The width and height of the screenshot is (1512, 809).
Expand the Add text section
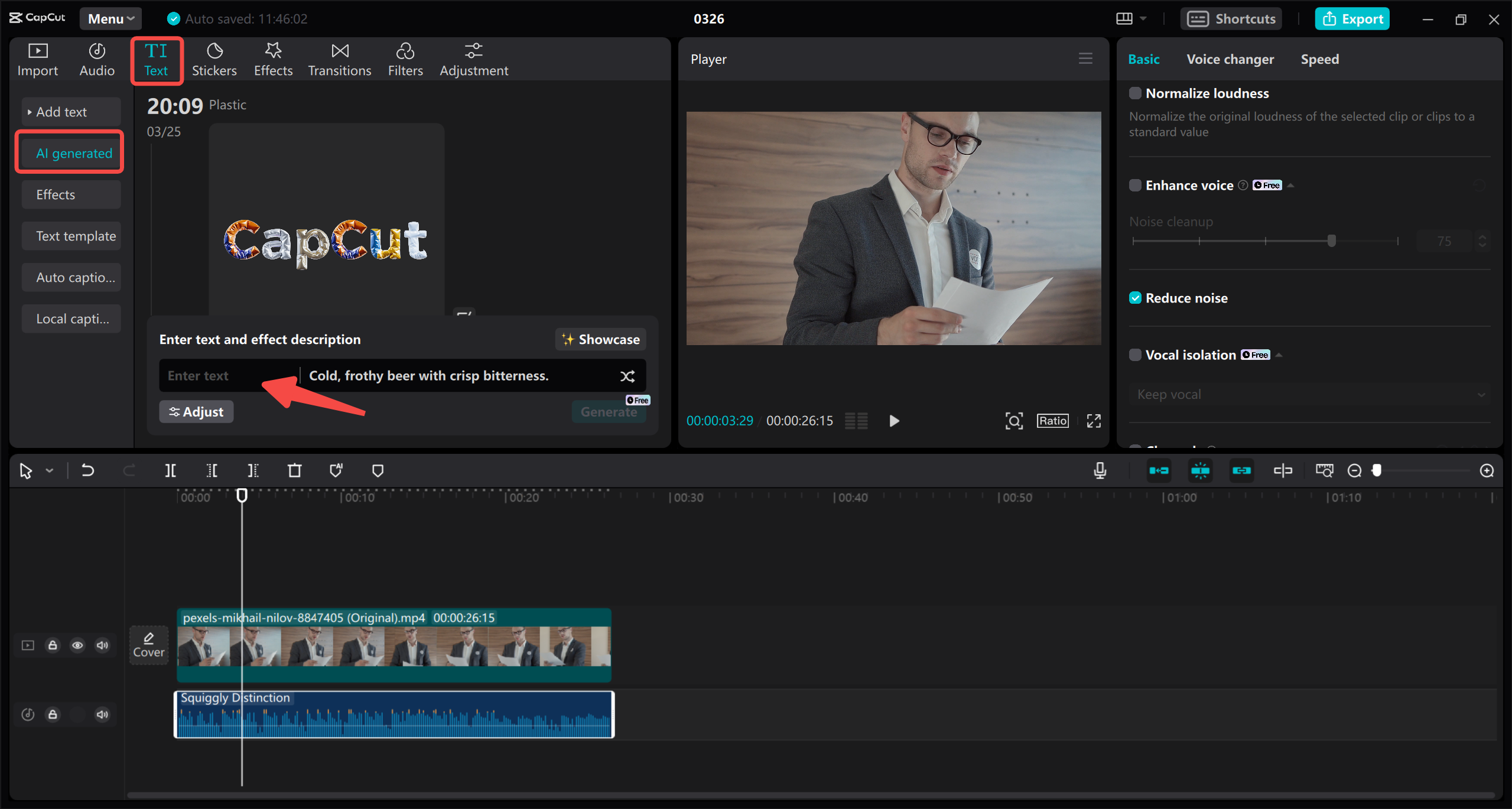[x=61, y=112]
